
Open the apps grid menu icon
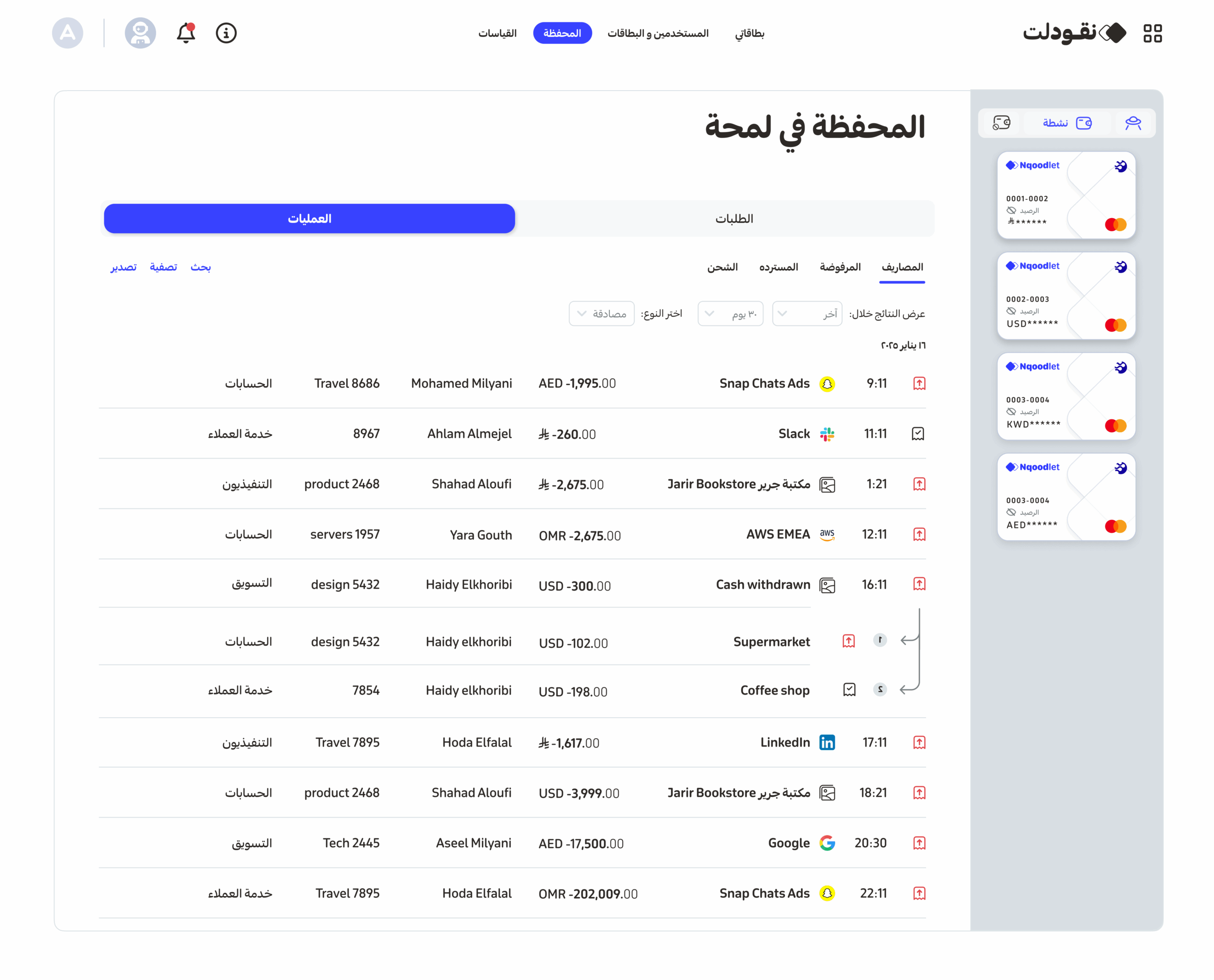(x=1152, y=33)
